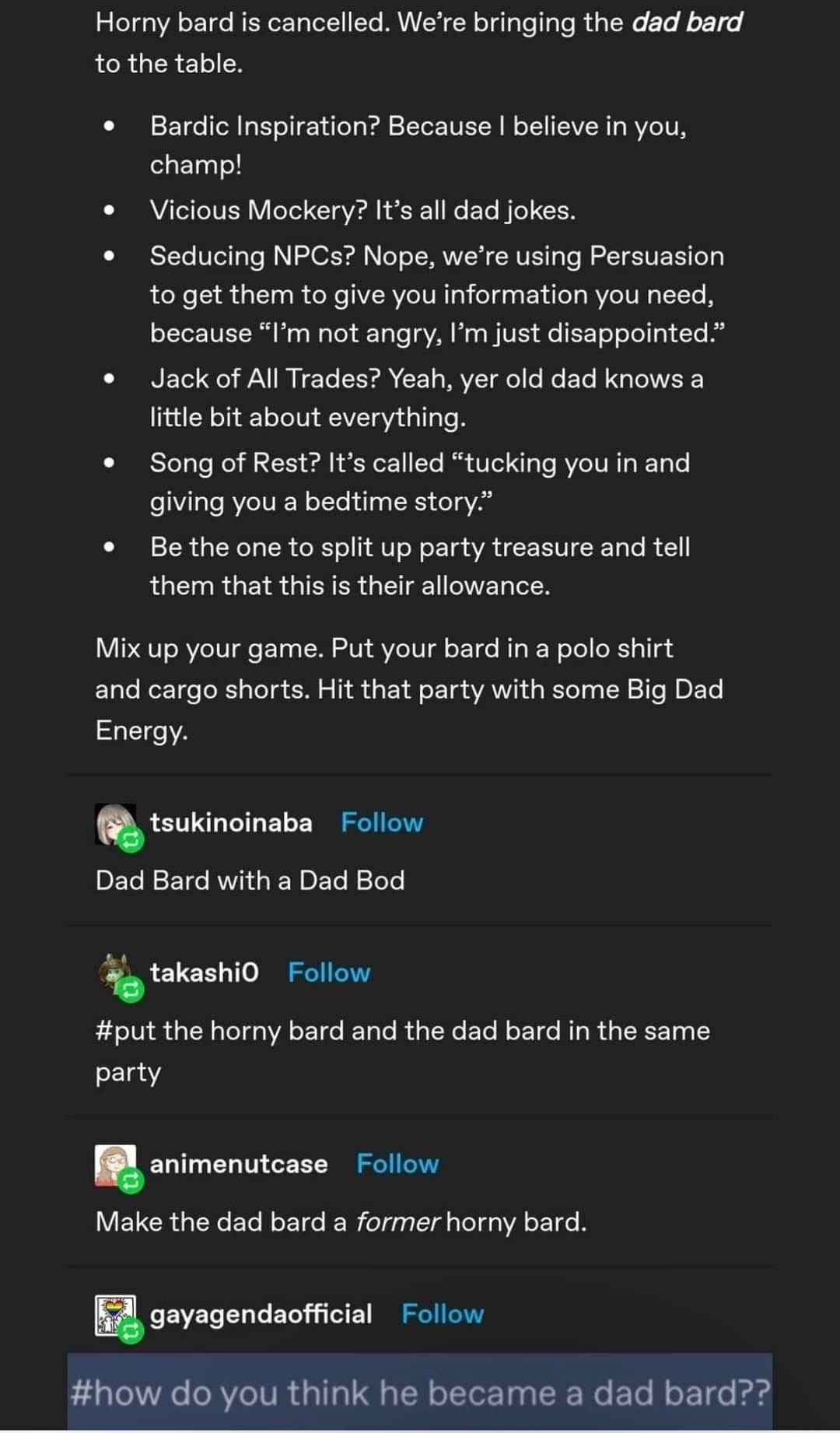The image size is (840, 1433).
Task: Follow tsukinoinaba
Action: pyautogui.click(x=382, y=822)
